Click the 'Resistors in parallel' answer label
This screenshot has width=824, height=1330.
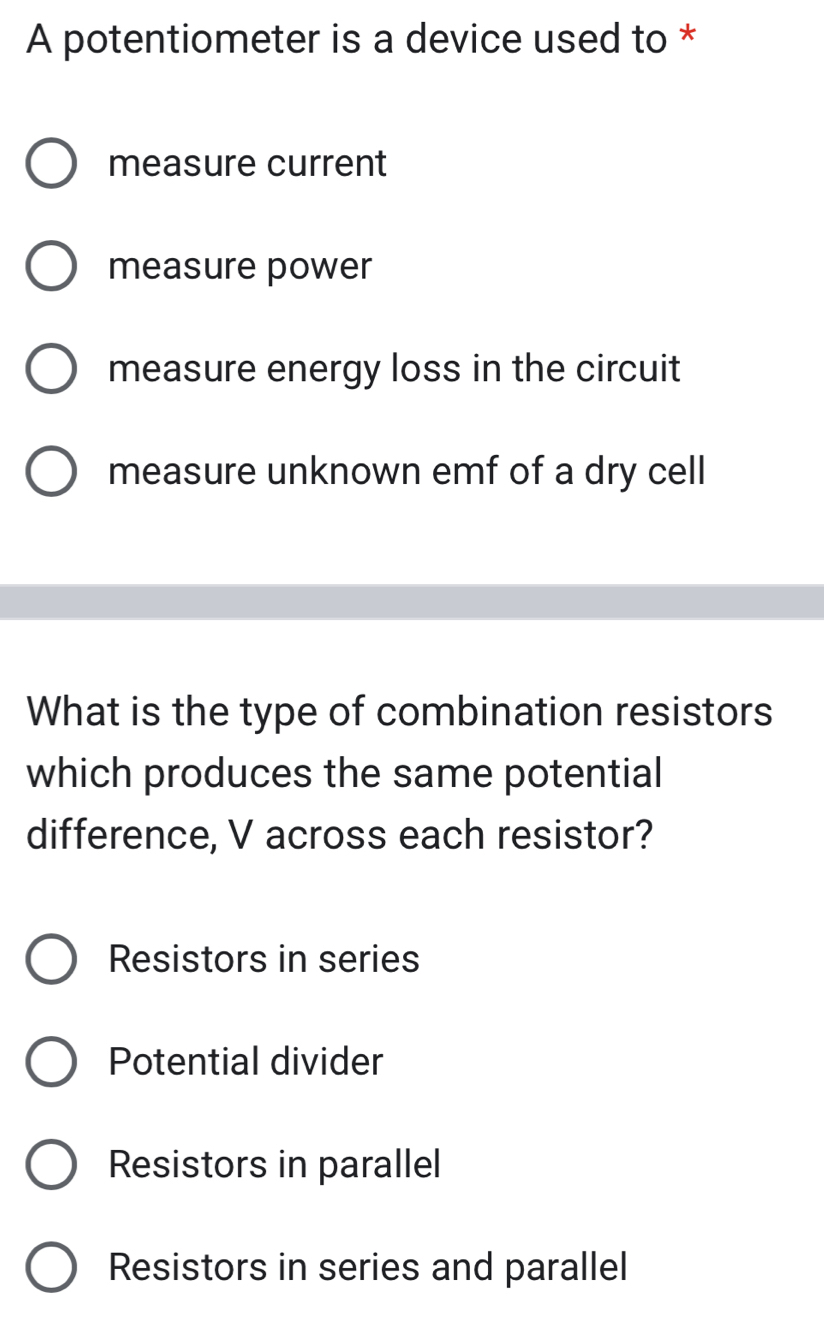pyautogui.click(x=274, y=1165)
